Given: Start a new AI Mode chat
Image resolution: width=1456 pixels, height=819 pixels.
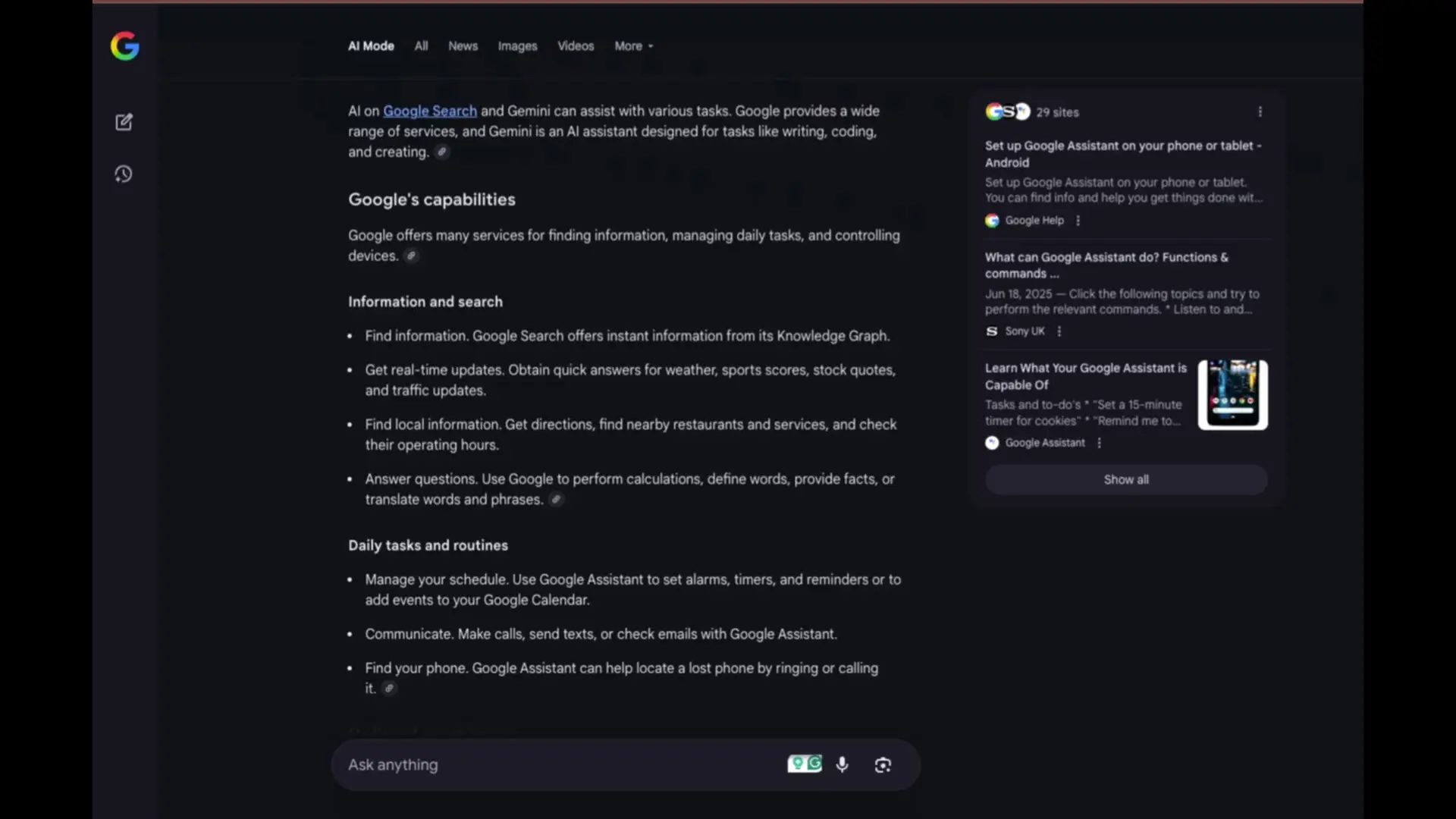Looking at the screenshot, I should [x=124, y=122].
